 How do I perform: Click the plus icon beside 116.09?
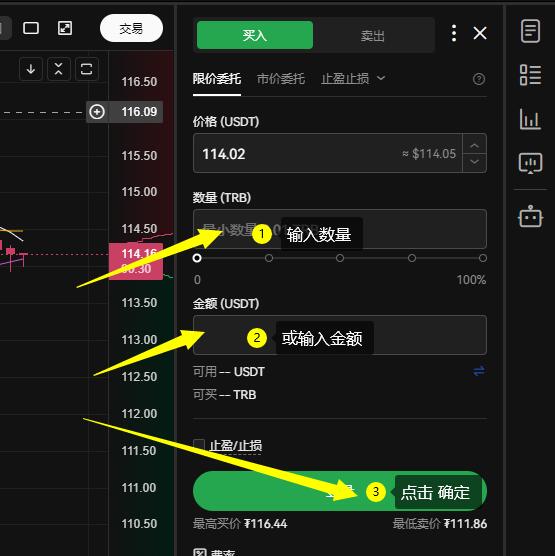click(x=97, y=112)
